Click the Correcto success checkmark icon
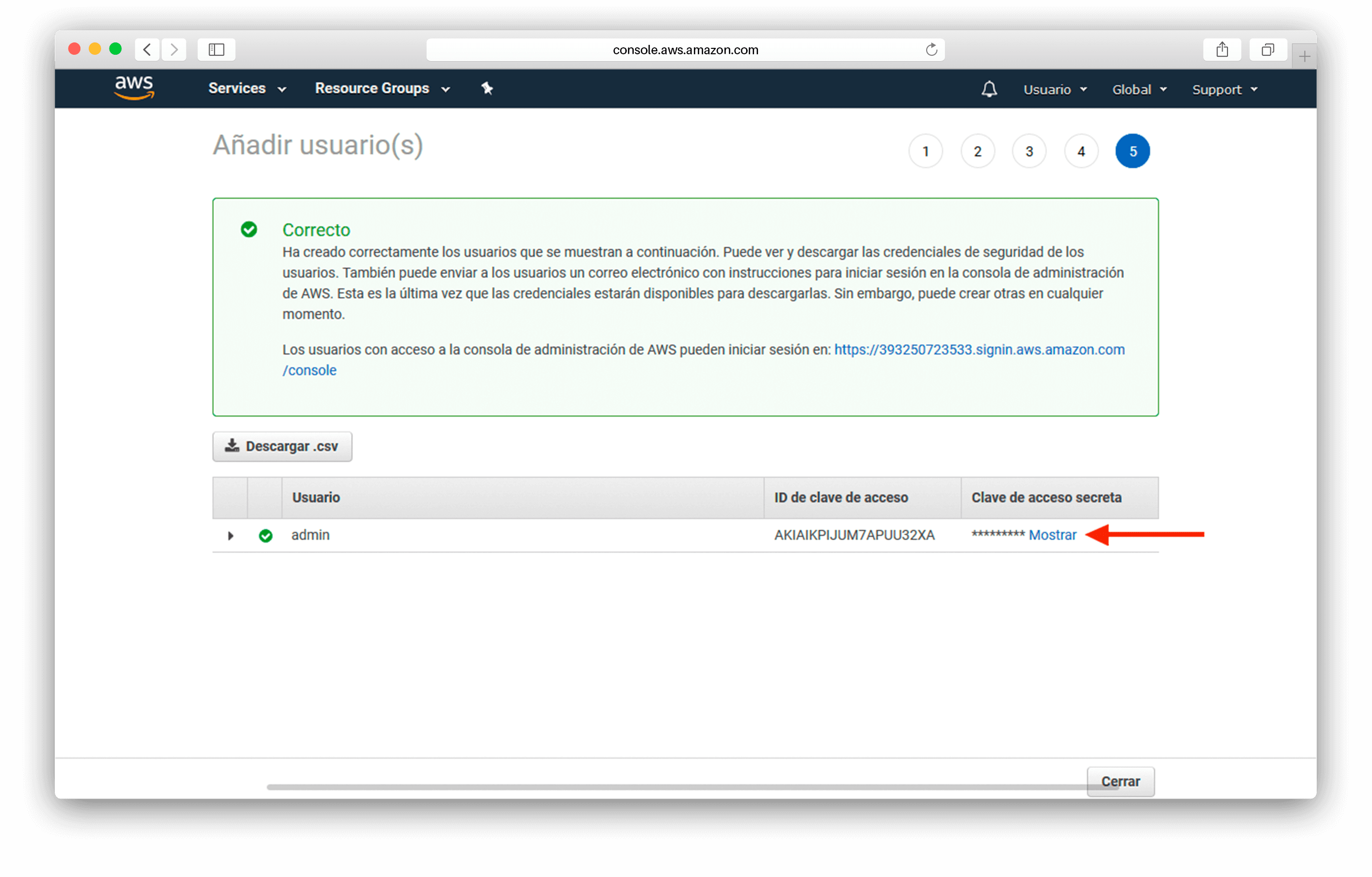 pyautogui.click(x=249, y=230)
